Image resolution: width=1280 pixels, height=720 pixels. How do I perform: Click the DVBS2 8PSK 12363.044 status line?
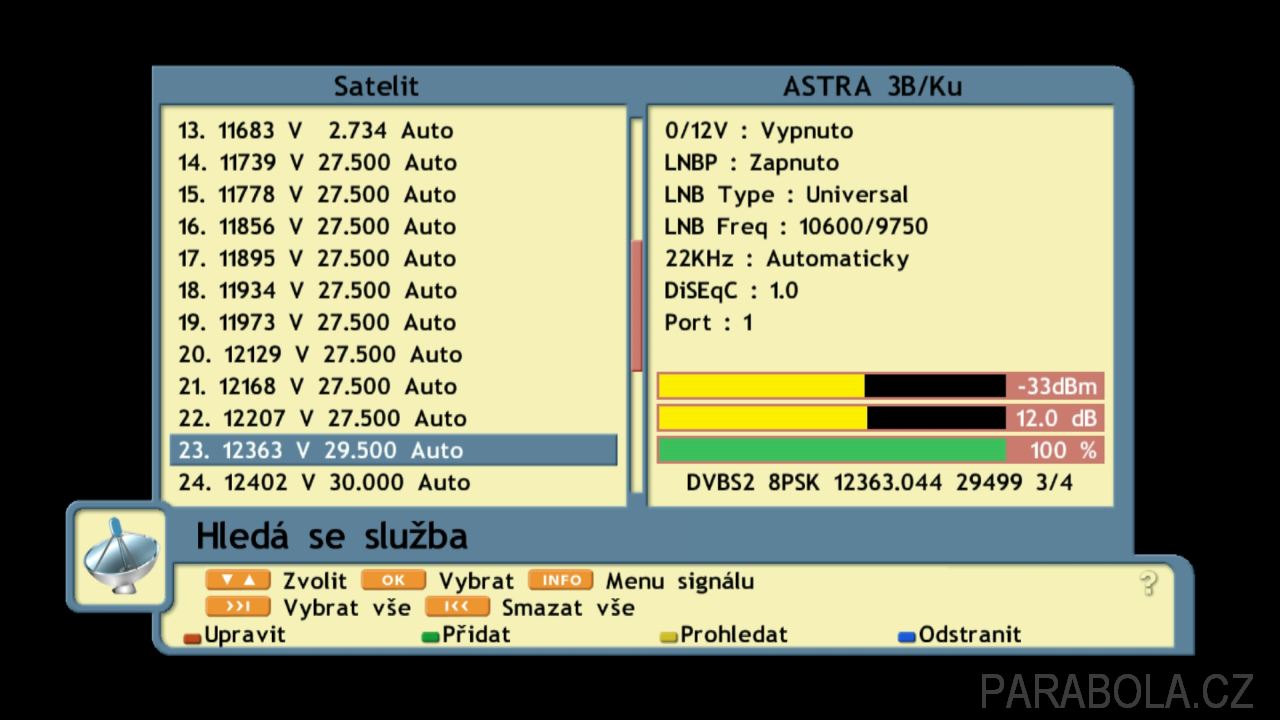click(880, 482)
